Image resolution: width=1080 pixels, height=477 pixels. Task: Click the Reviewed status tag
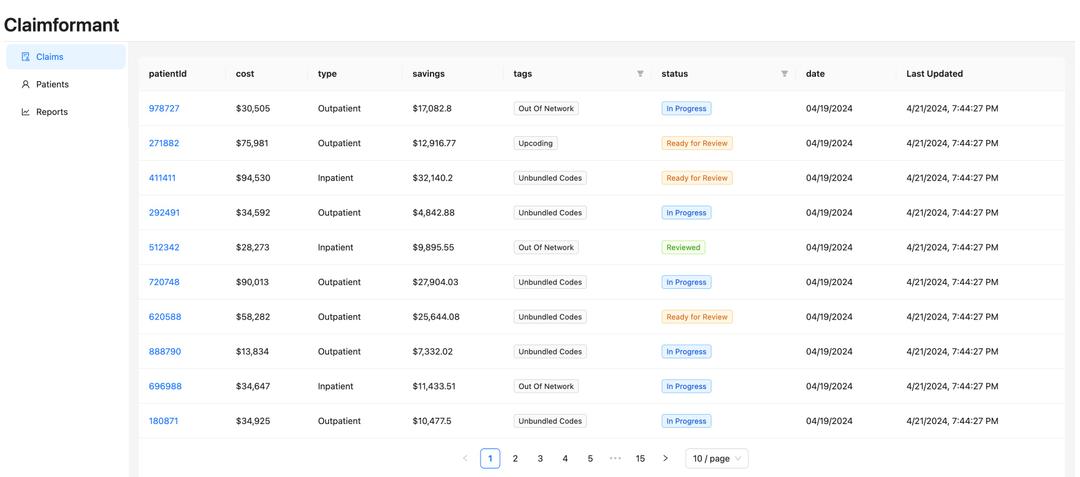pyautogui.click(x=683, y=248)
